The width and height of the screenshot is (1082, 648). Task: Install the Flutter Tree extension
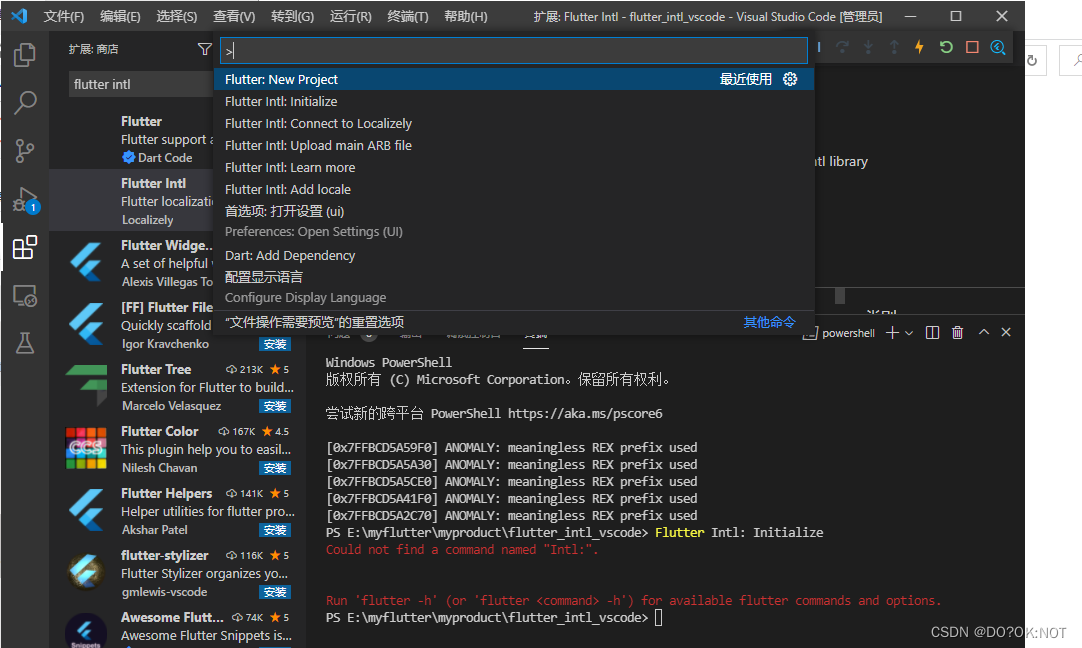275,406
